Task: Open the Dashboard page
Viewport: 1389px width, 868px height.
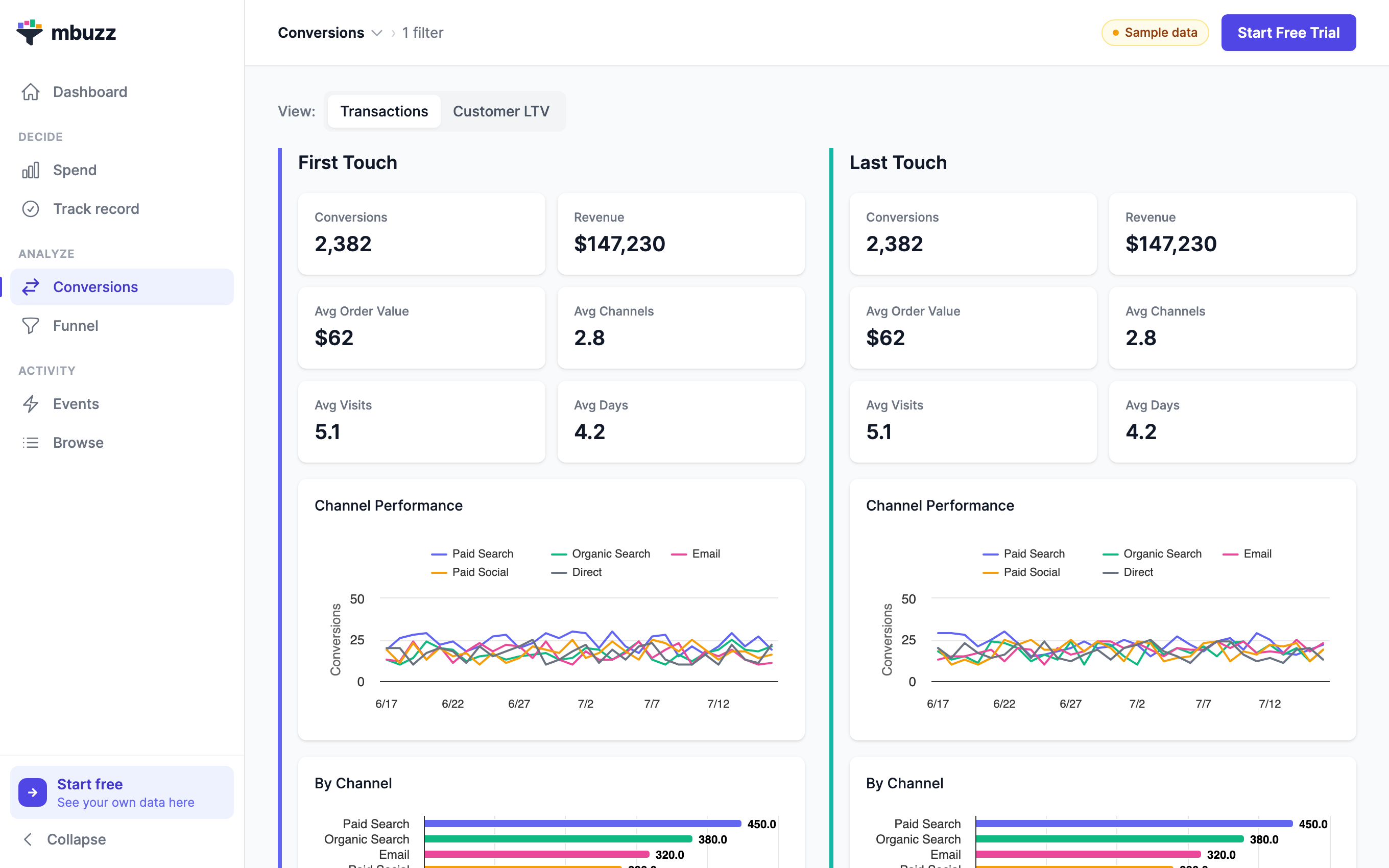Action: click(122, 92)
